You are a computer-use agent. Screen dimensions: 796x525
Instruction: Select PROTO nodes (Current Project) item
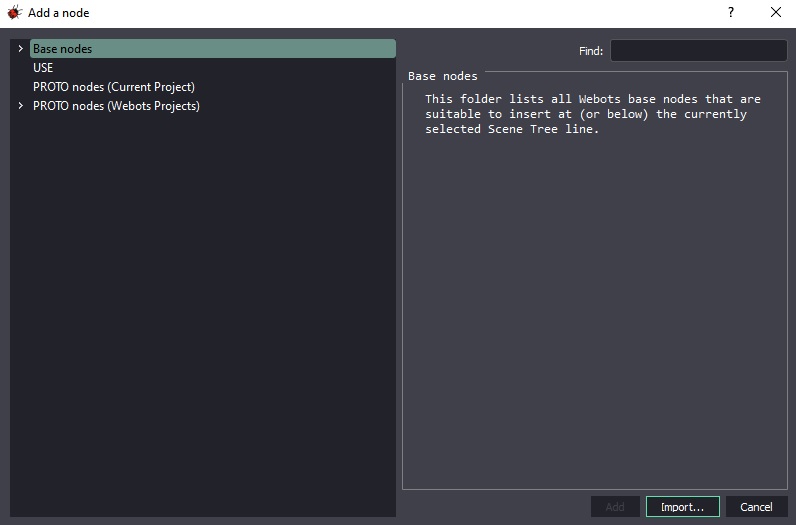click(113, 87)
